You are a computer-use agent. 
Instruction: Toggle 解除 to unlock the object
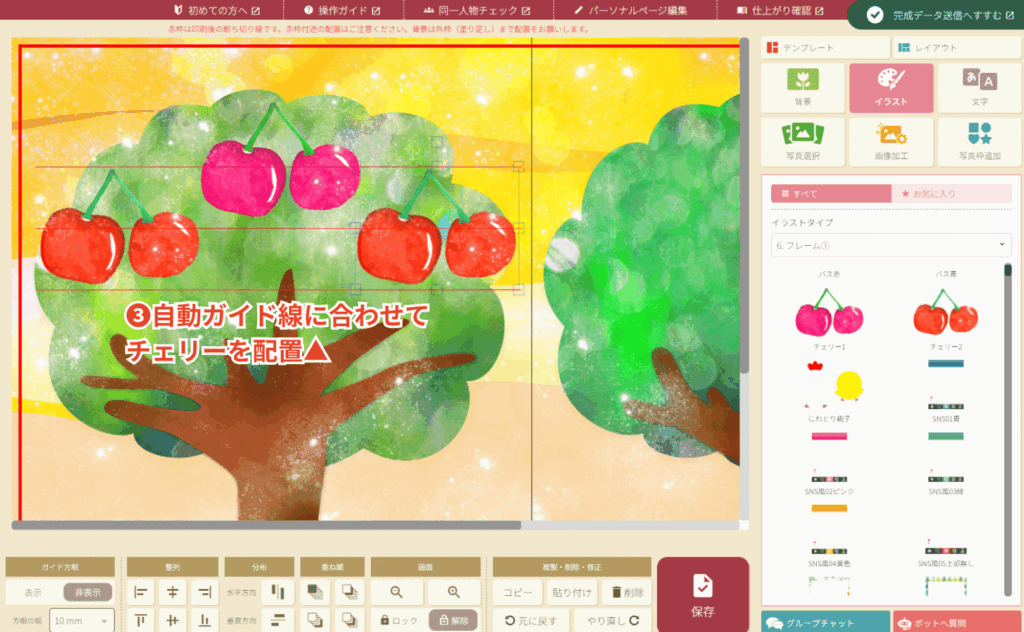click(453, 620)
